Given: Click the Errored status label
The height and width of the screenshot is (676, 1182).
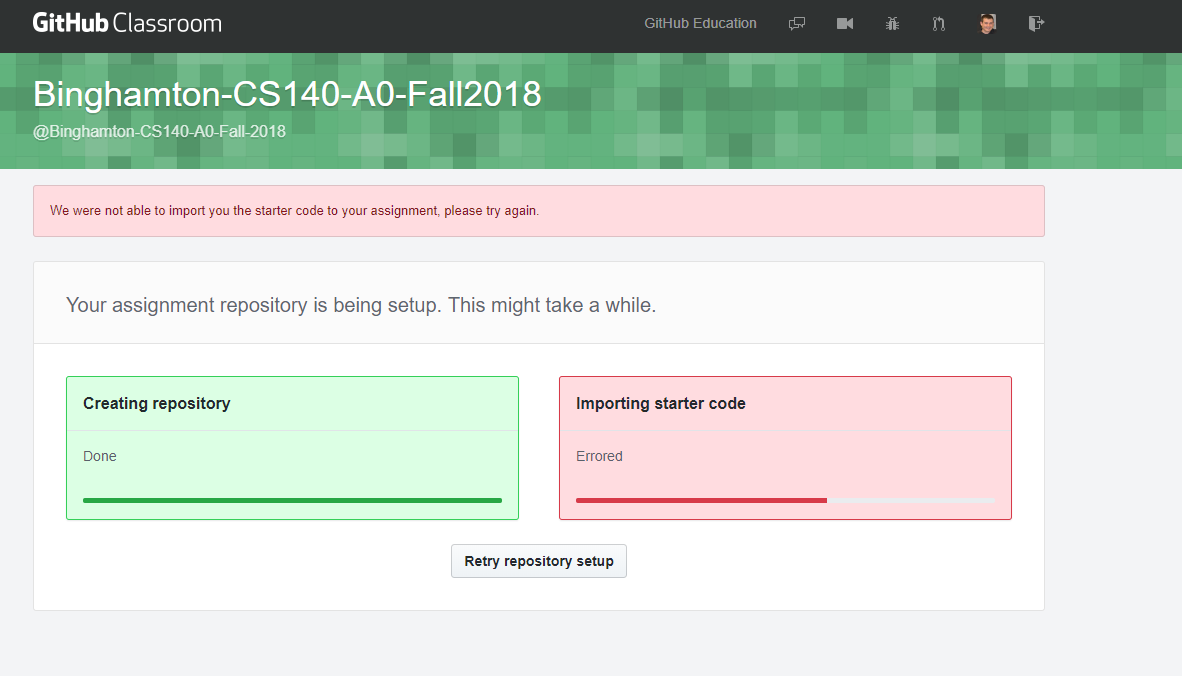Looking at the screenshot, I should pos(599,456).
